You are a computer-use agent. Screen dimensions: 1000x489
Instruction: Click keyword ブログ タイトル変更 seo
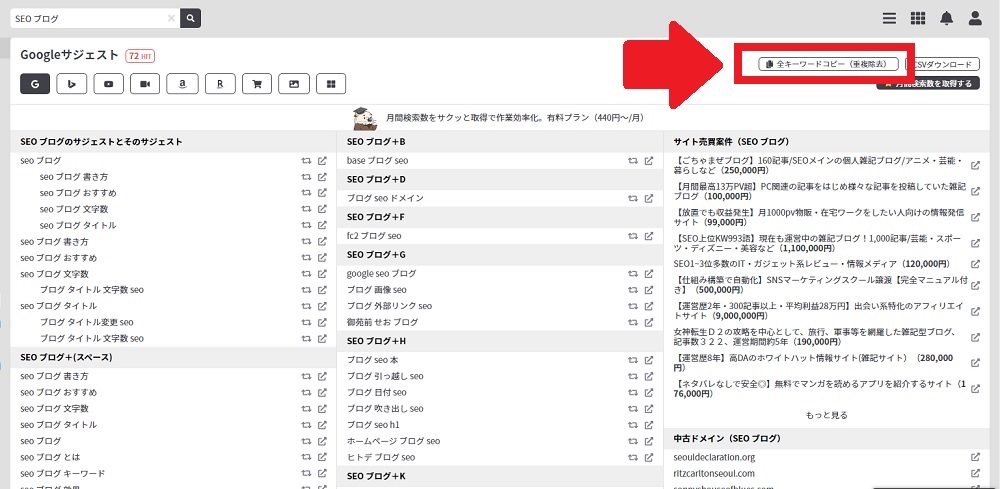87,323
